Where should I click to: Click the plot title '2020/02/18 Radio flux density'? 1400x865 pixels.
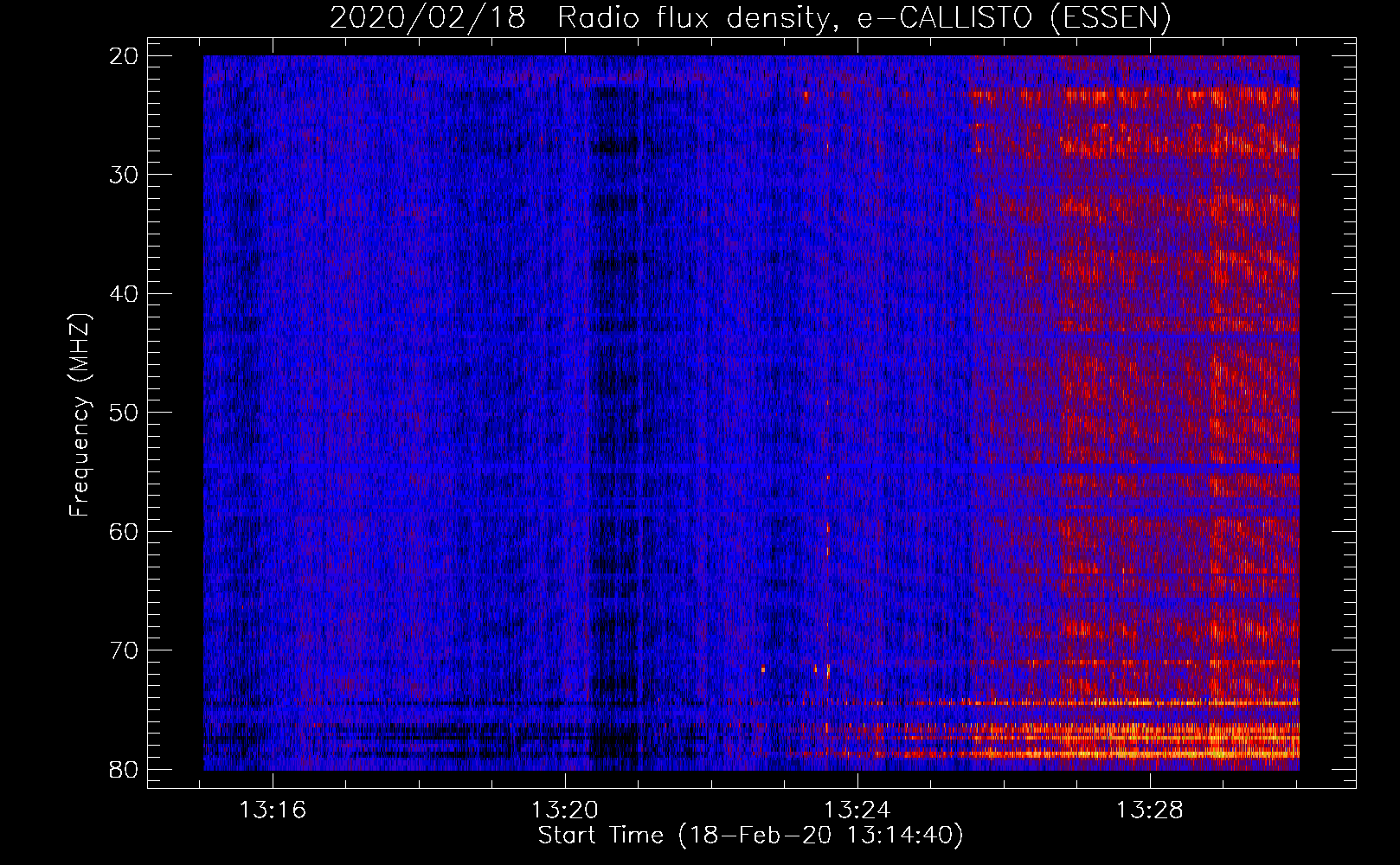click(750, 17)
